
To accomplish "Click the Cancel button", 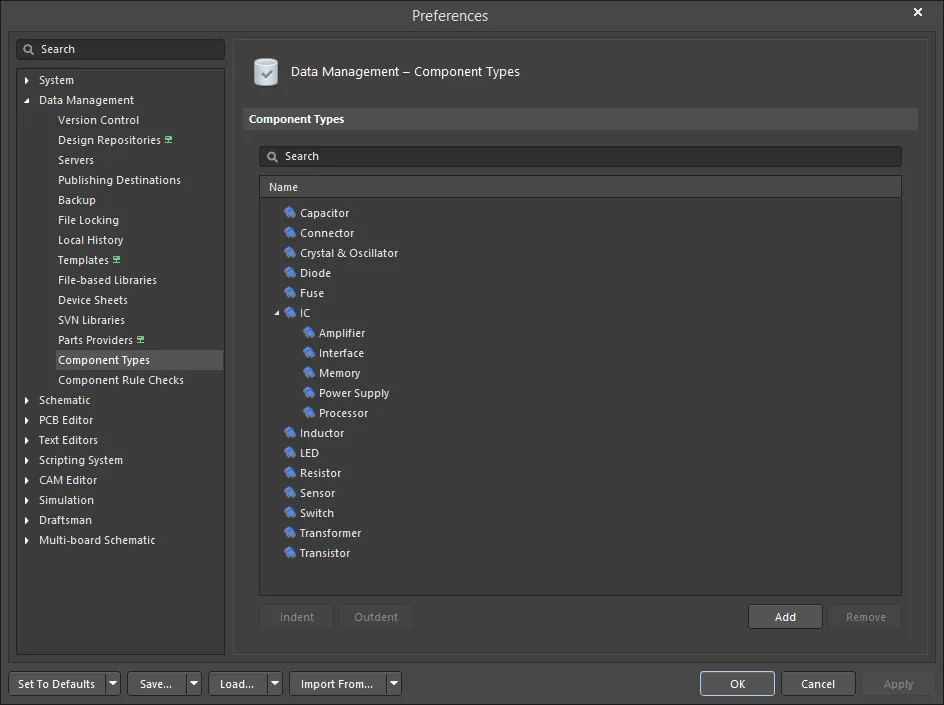I will 818,683.
